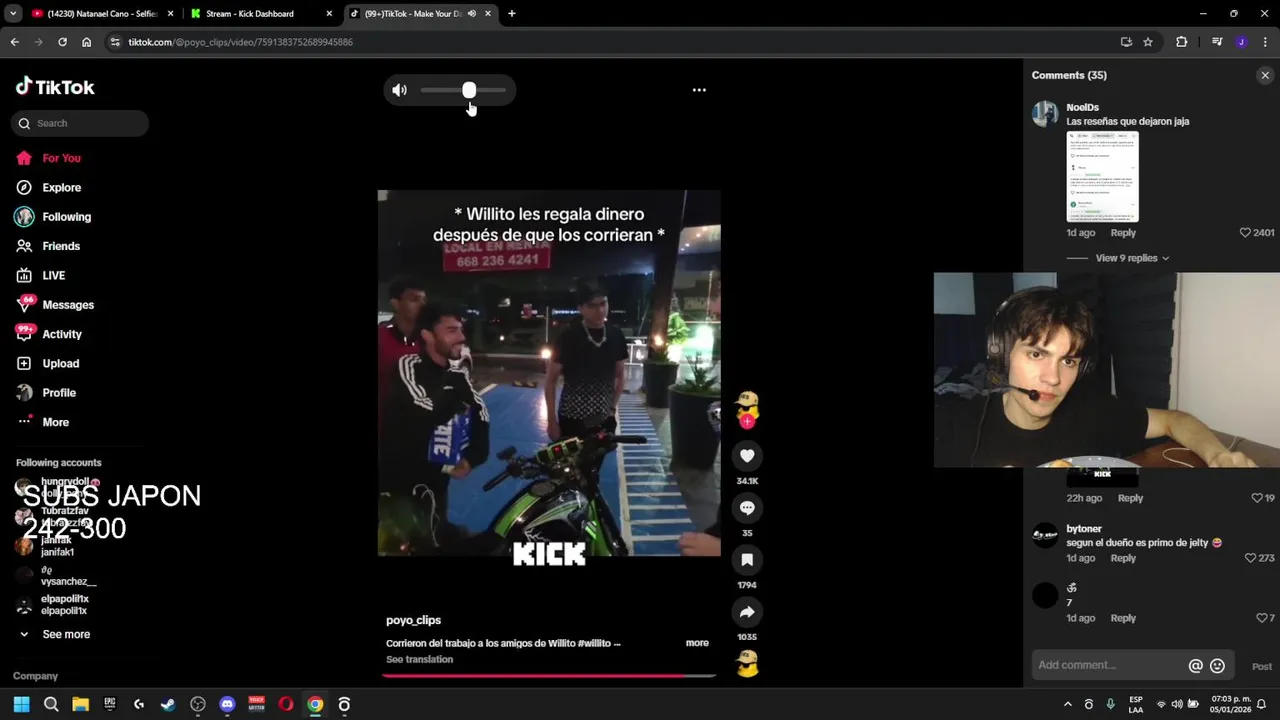Open the Chrome profile avatar

pos(1241,42)
